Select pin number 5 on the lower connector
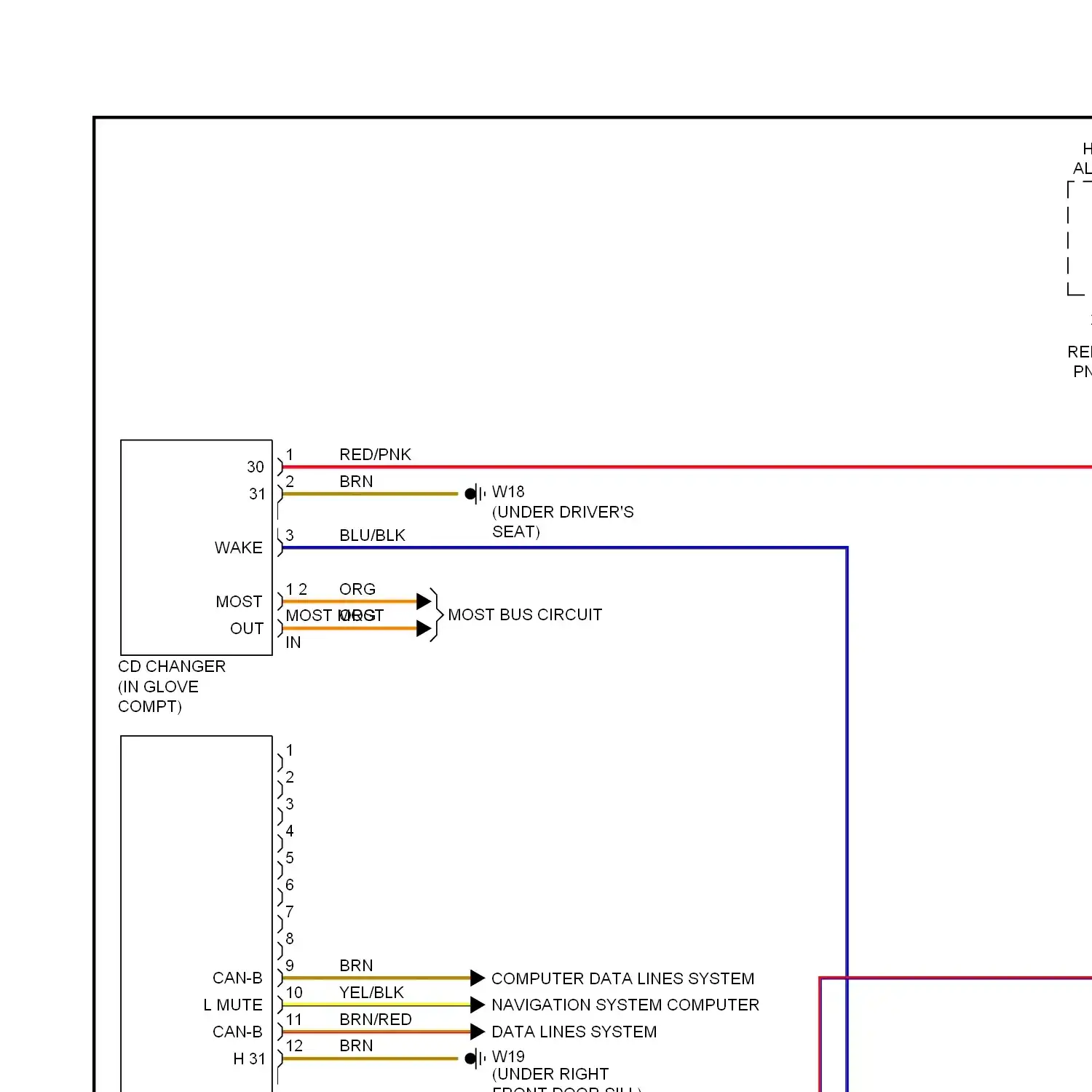 click(290, 858)
